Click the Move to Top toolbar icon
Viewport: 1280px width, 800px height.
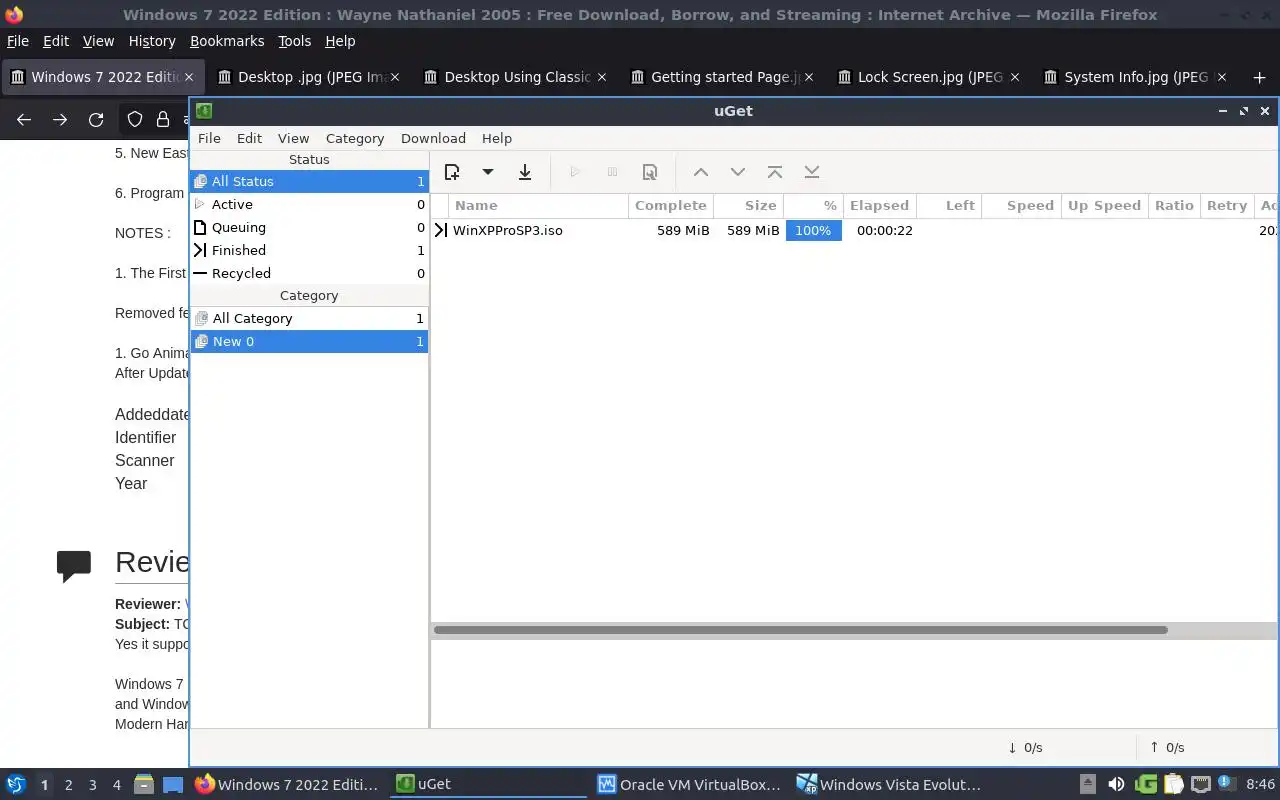(x=775, y=172)
